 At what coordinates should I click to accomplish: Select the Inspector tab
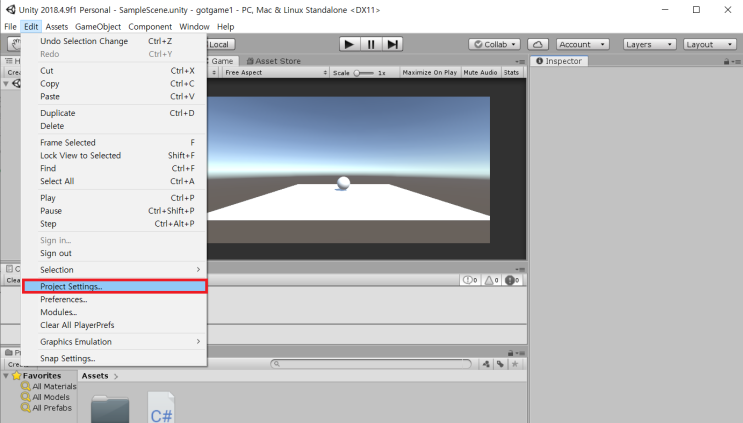(559, 61)
